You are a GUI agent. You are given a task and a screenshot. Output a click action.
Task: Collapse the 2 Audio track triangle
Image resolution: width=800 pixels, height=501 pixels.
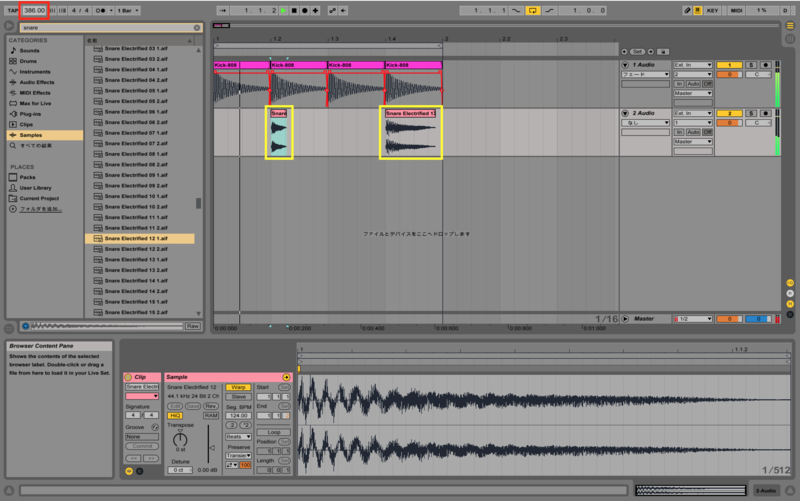point(625,113)
